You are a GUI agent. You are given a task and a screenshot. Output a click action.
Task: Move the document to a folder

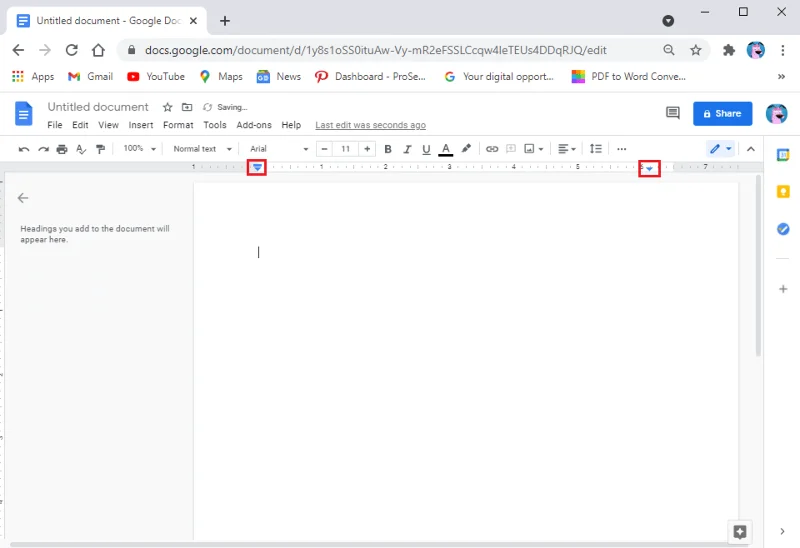click(187, 107)
